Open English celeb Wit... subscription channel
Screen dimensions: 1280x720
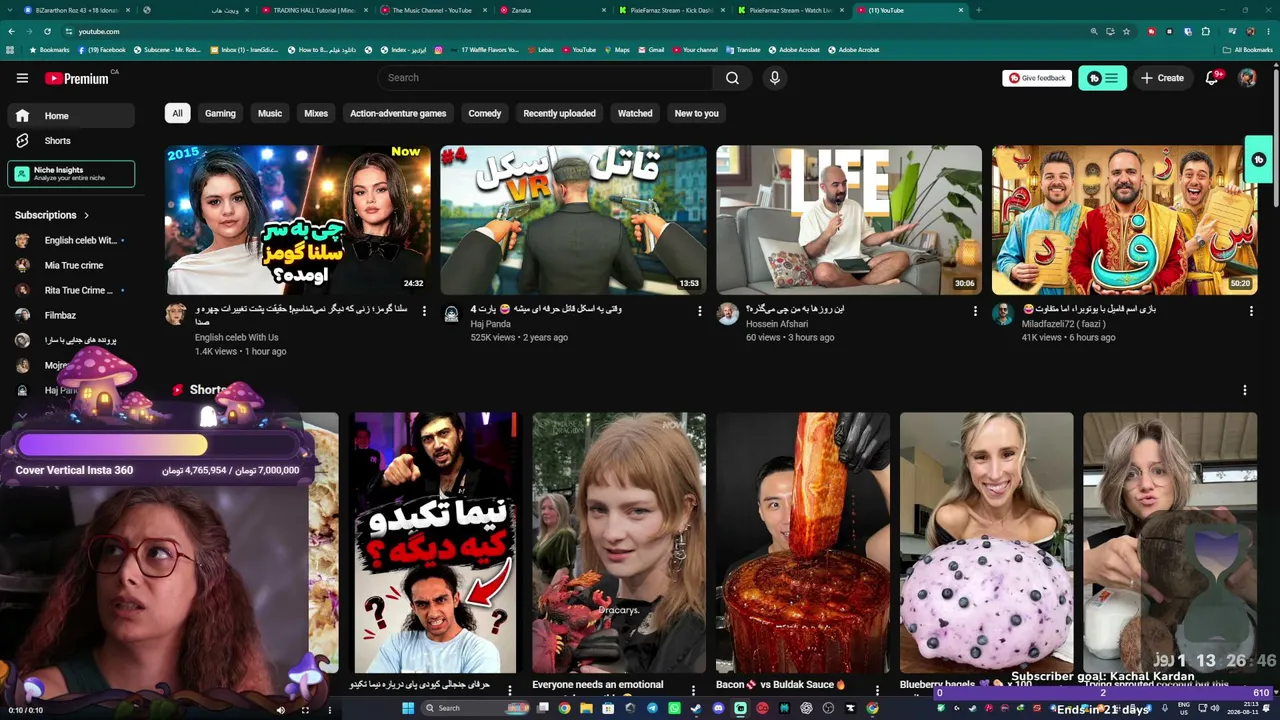pos(70,241)
